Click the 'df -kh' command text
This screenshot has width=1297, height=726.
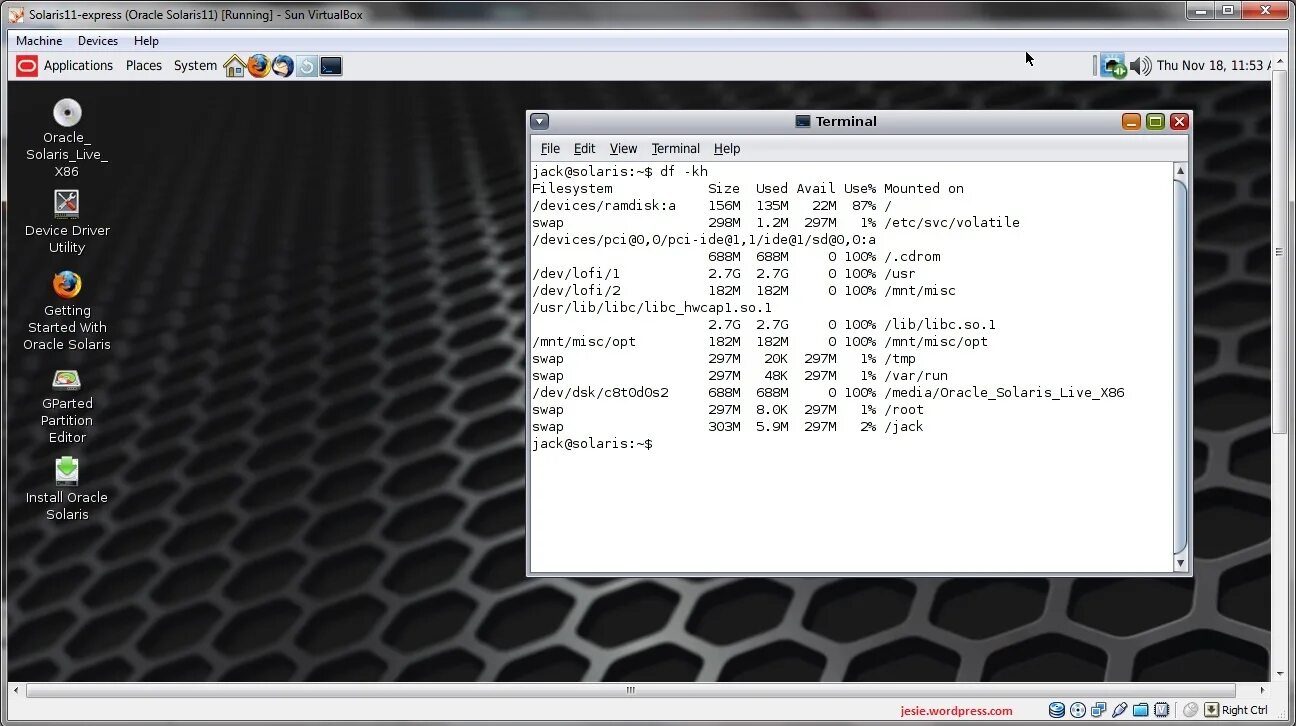[x=684, y=172]
